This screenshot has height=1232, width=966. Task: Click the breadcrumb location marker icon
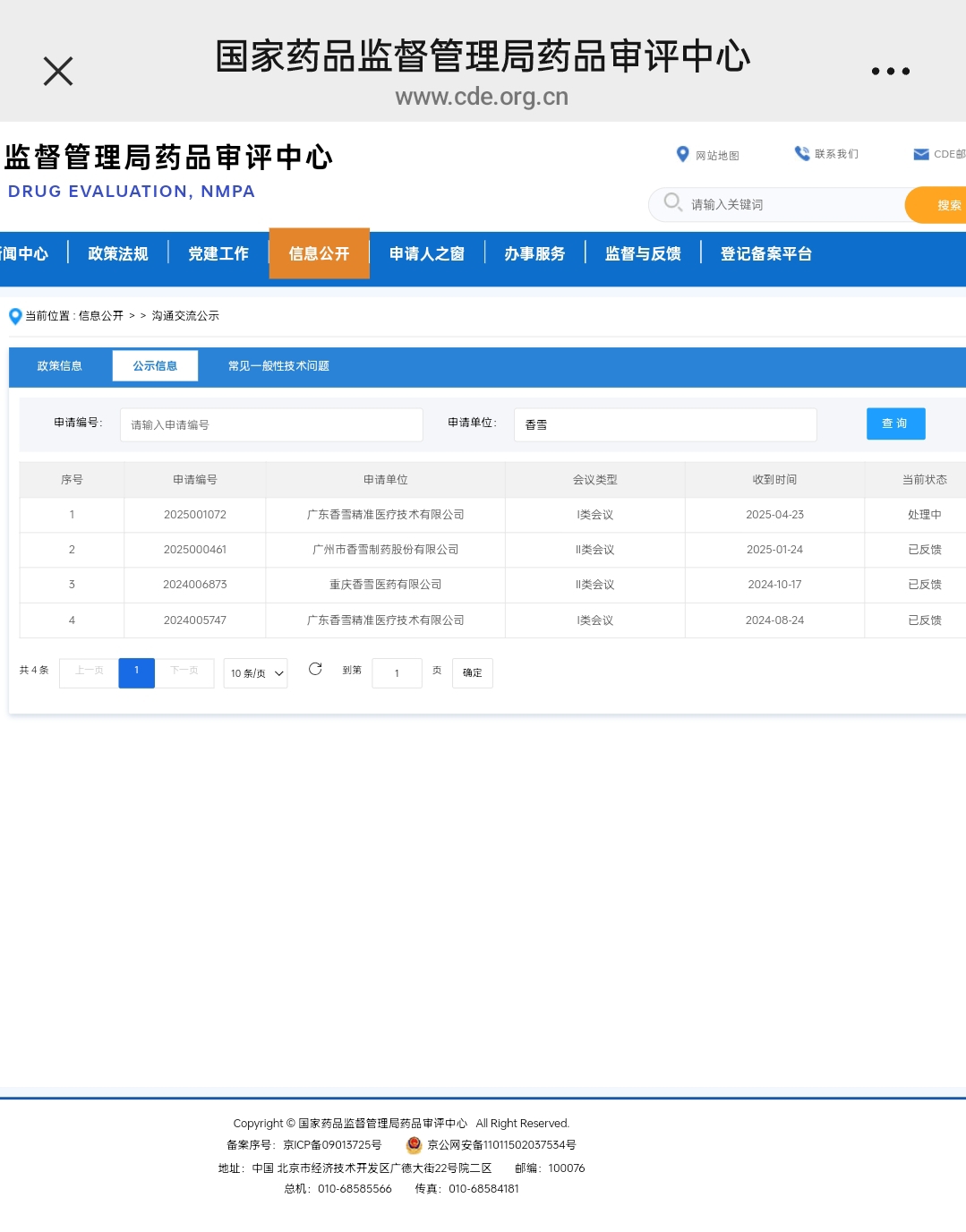coord(15,316)
